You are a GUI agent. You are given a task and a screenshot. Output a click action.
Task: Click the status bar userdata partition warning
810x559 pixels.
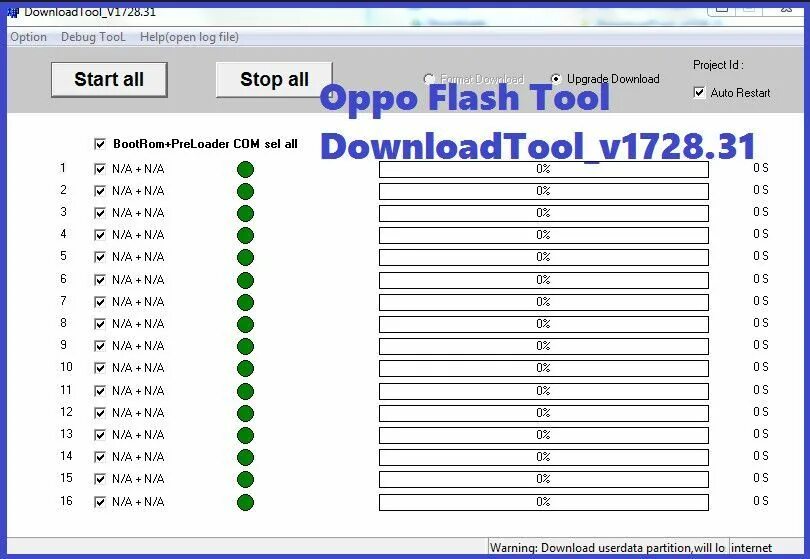tap(608, 548)
